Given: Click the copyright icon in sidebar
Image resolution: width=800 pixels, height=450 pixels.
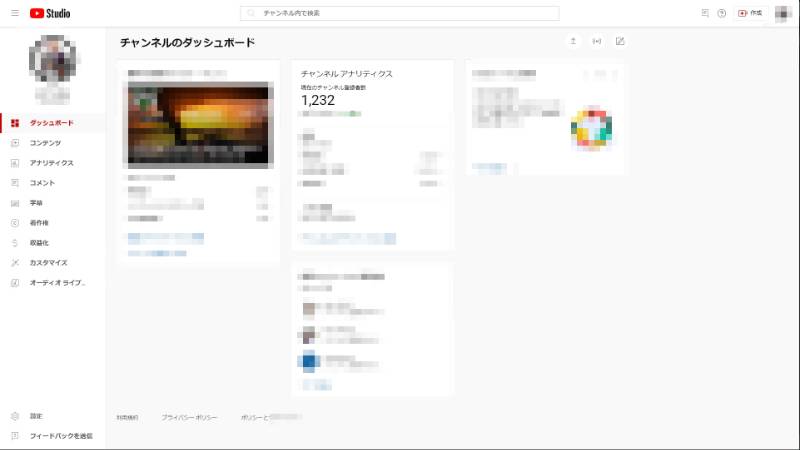Looking at the screenshot, I should [15, 223].
